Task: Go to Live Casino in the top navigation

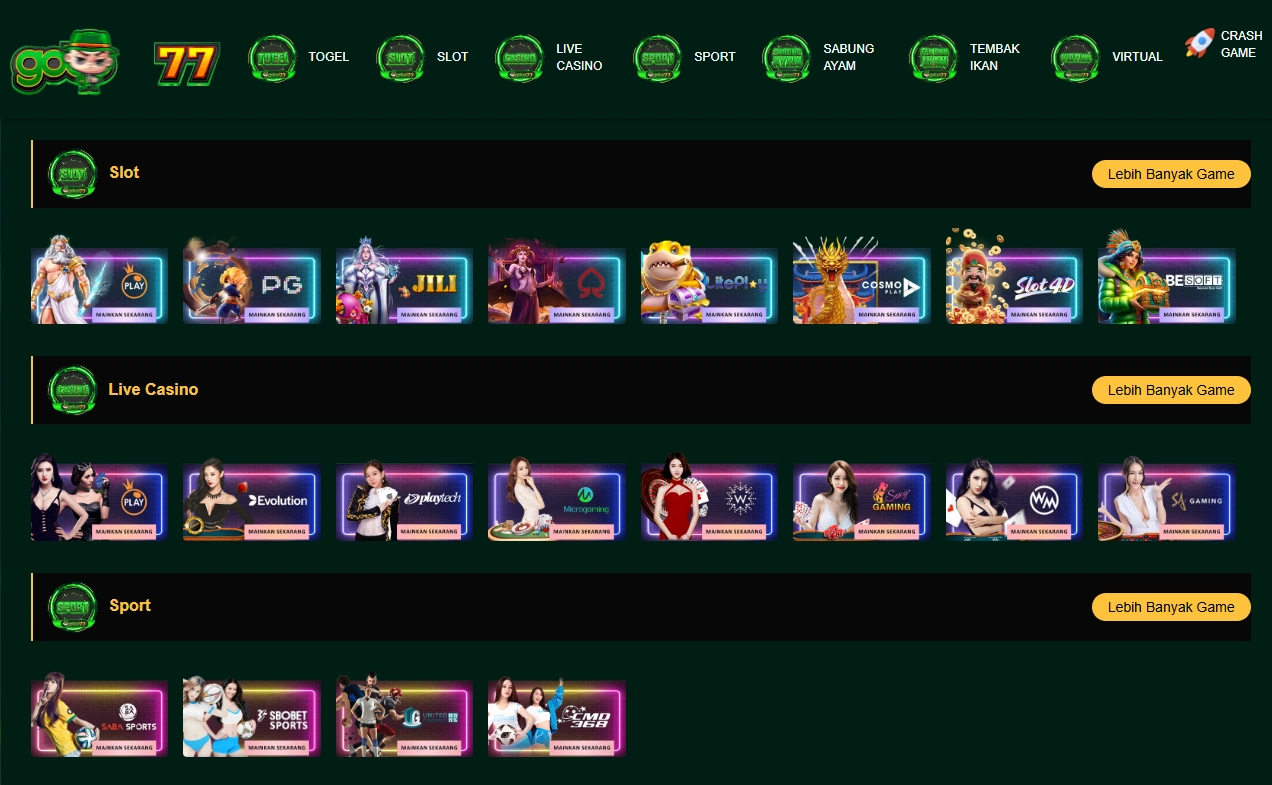Action: tap(549, 57)
